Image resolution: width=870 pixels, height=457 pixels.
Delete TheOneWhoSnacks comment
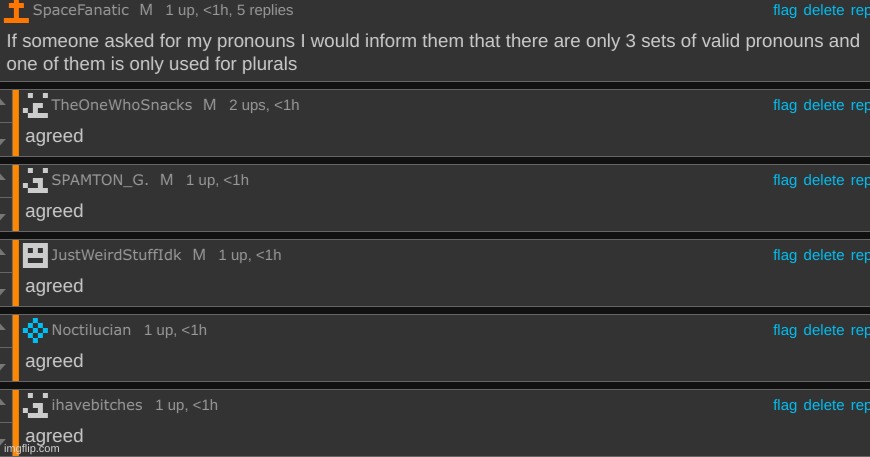pos(823,105)
